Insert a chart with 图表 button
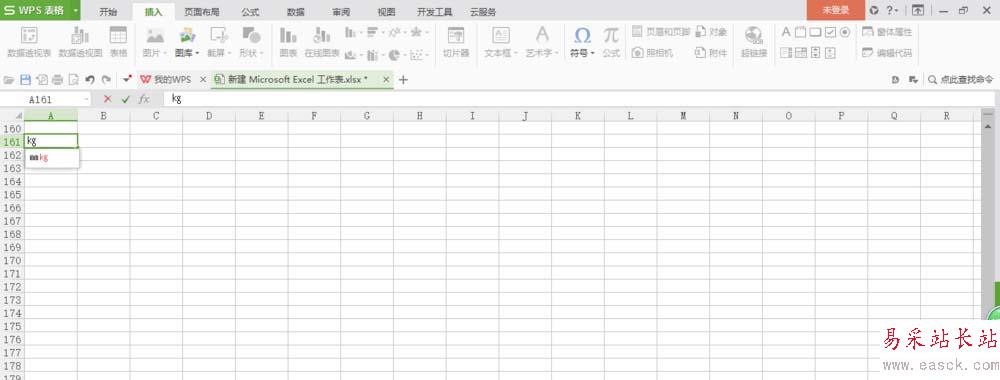The height and width of the screenshot is (380, 1000). click(288, 42)
